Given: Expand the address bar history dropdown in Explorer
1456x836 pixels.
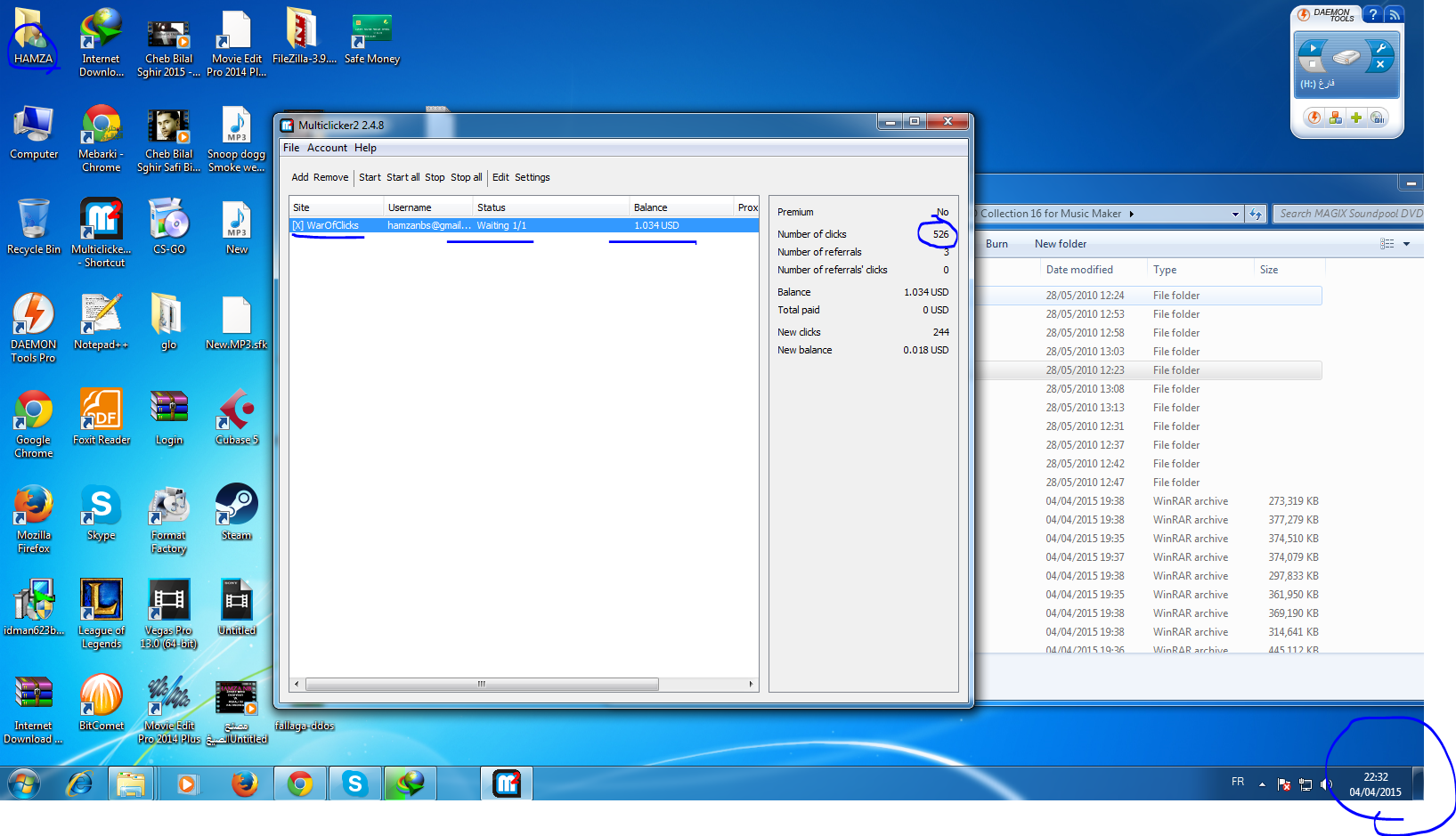Looking at the screenshot, I should pos(1235,214).
